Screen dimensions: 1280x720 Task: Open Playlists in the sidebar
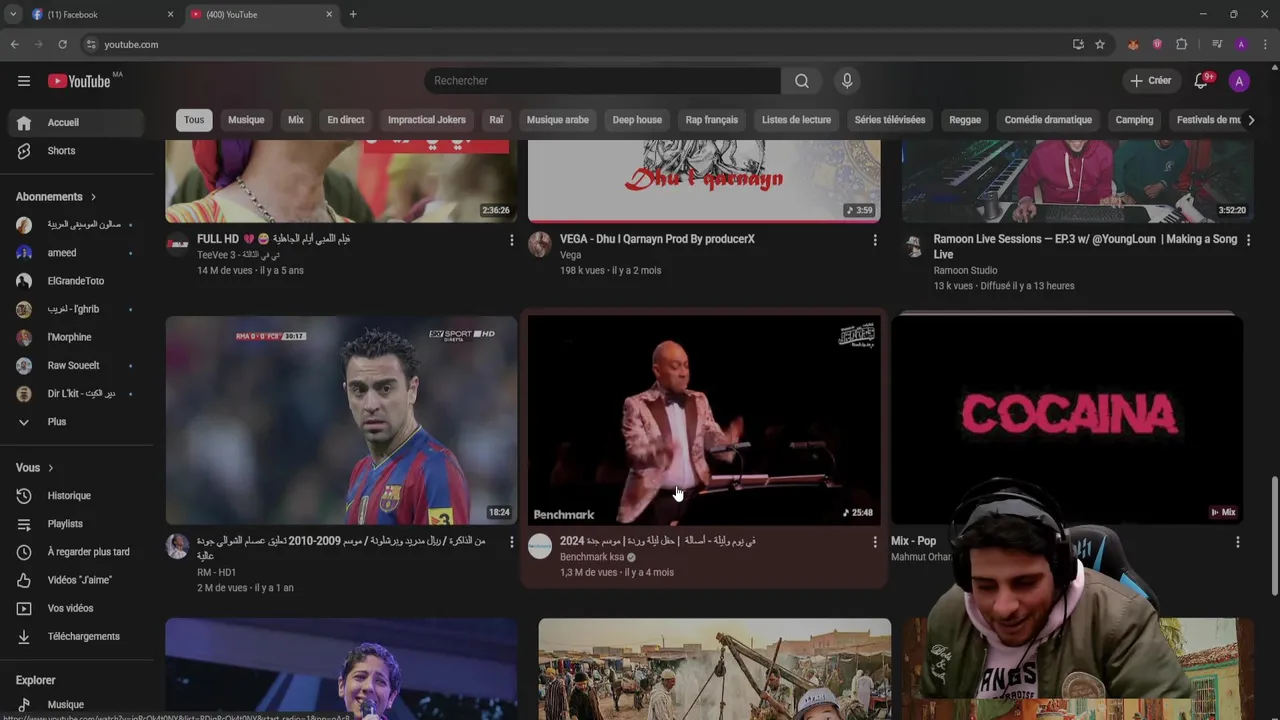(76, 524)
